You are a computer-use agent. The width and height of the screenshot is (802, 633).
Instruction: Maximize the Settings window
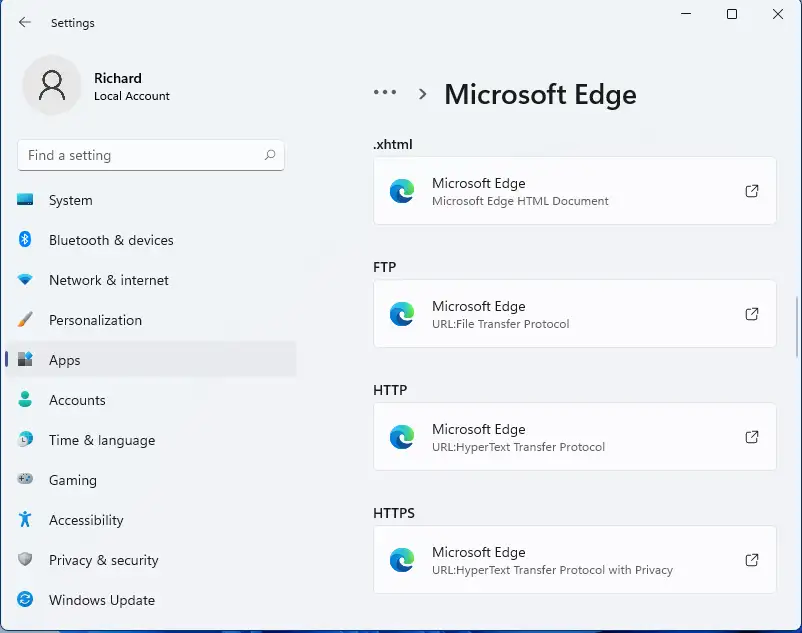732,14
